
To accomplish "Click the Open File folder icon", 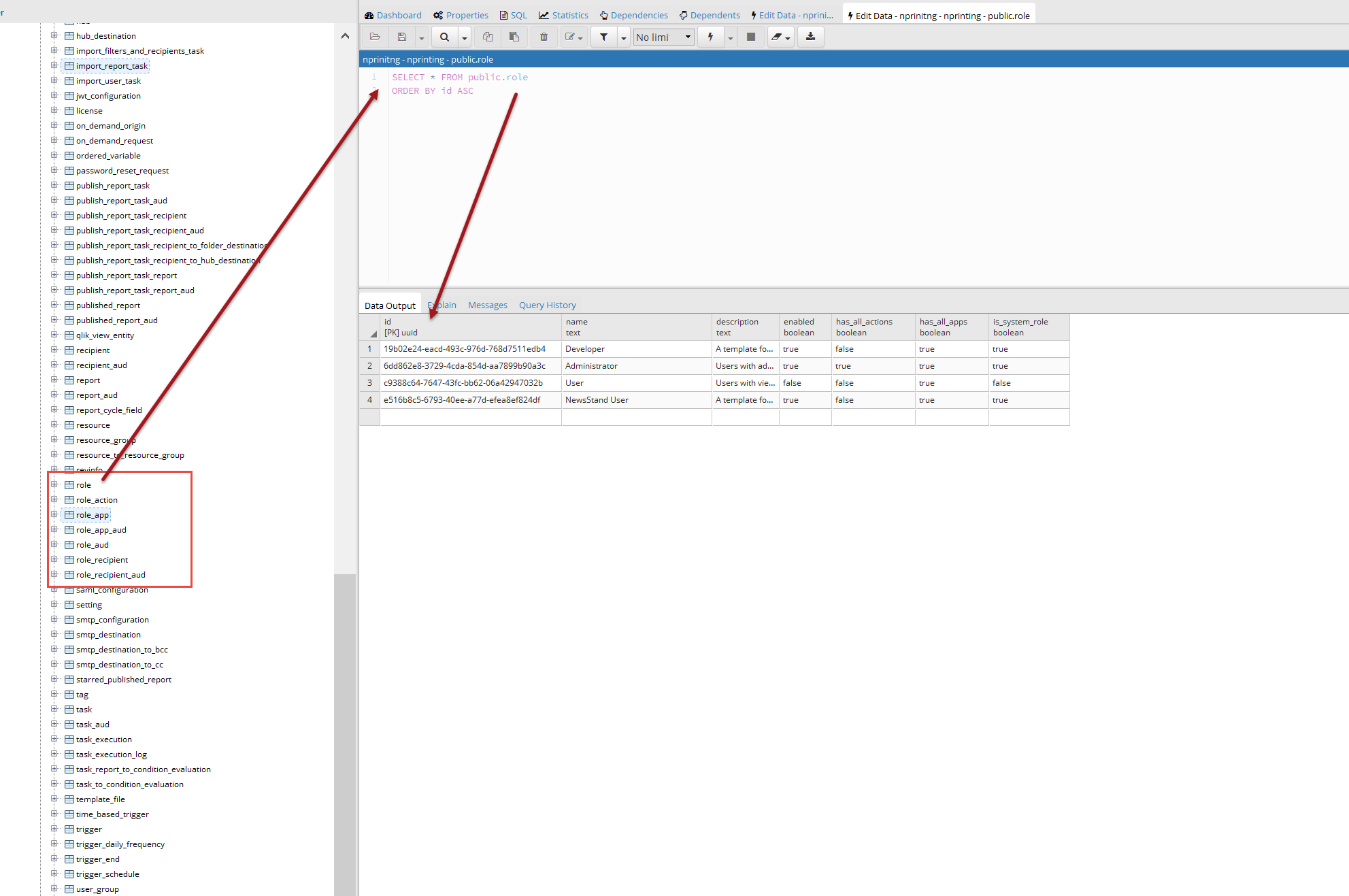I will click(375, 37).
